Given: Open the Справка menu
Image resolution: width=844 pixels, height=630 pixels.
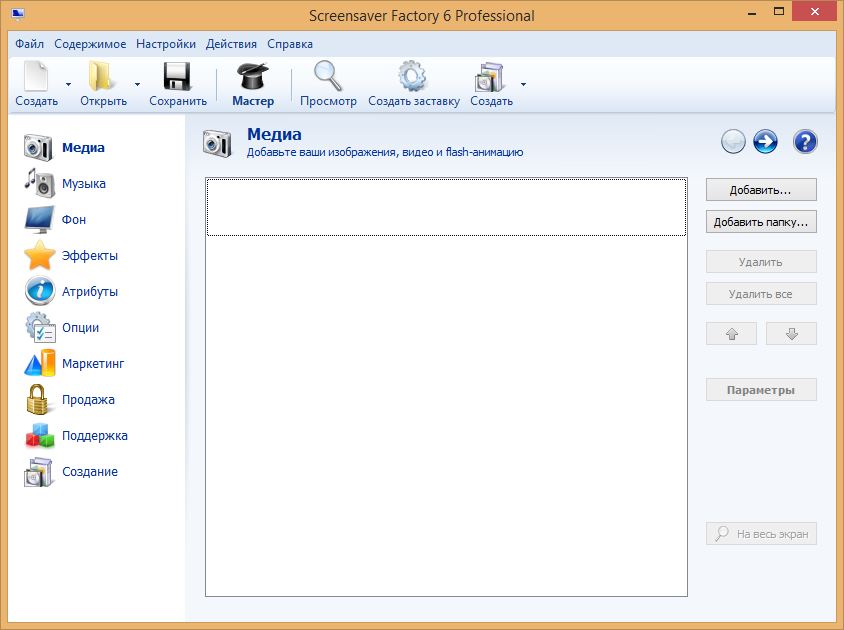Looking at the screenshot, I should [x=290, y=44].
